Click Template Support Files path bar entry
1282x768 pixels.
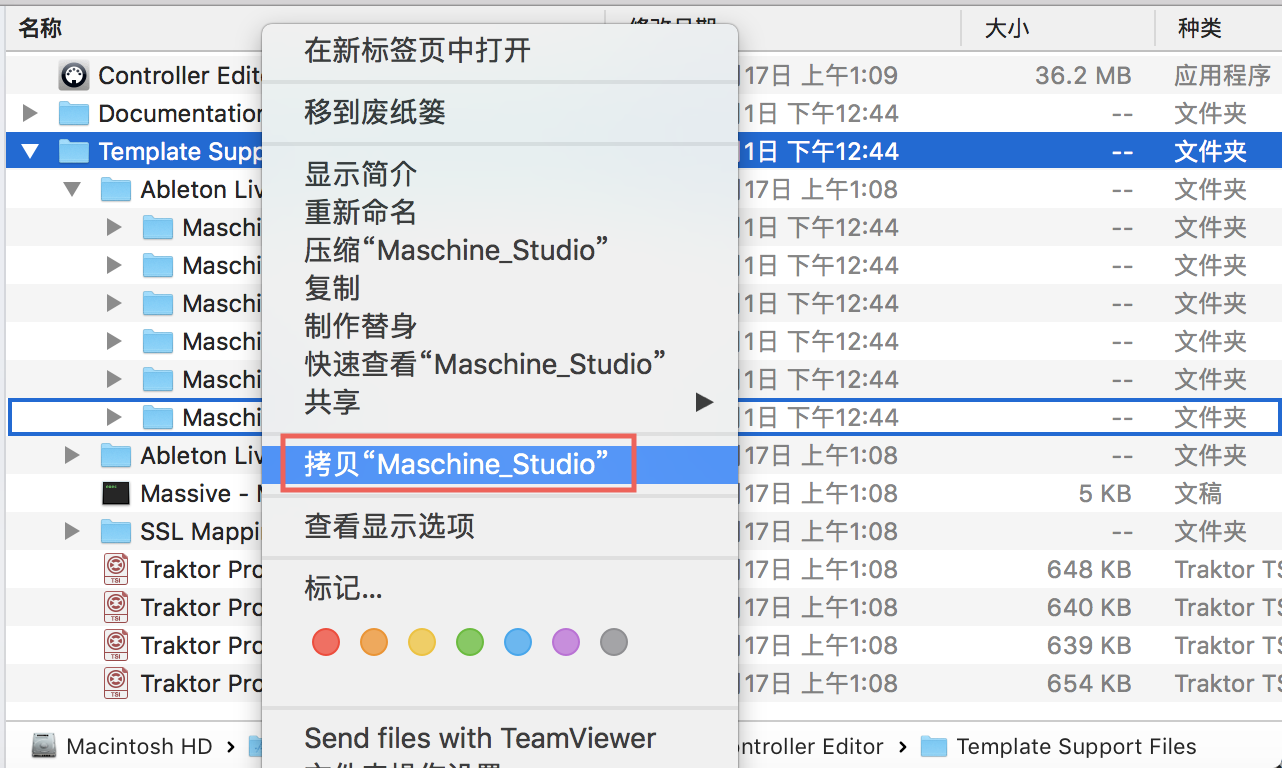1076,746
